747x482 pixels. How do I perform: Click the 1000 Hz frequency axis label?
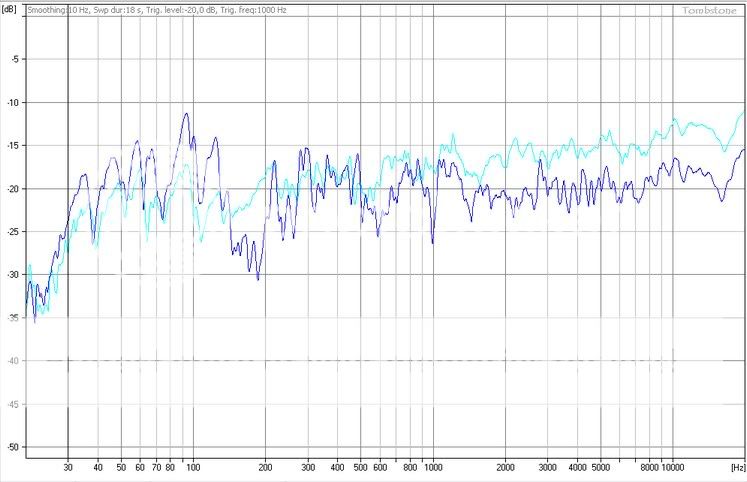point(433,467)
